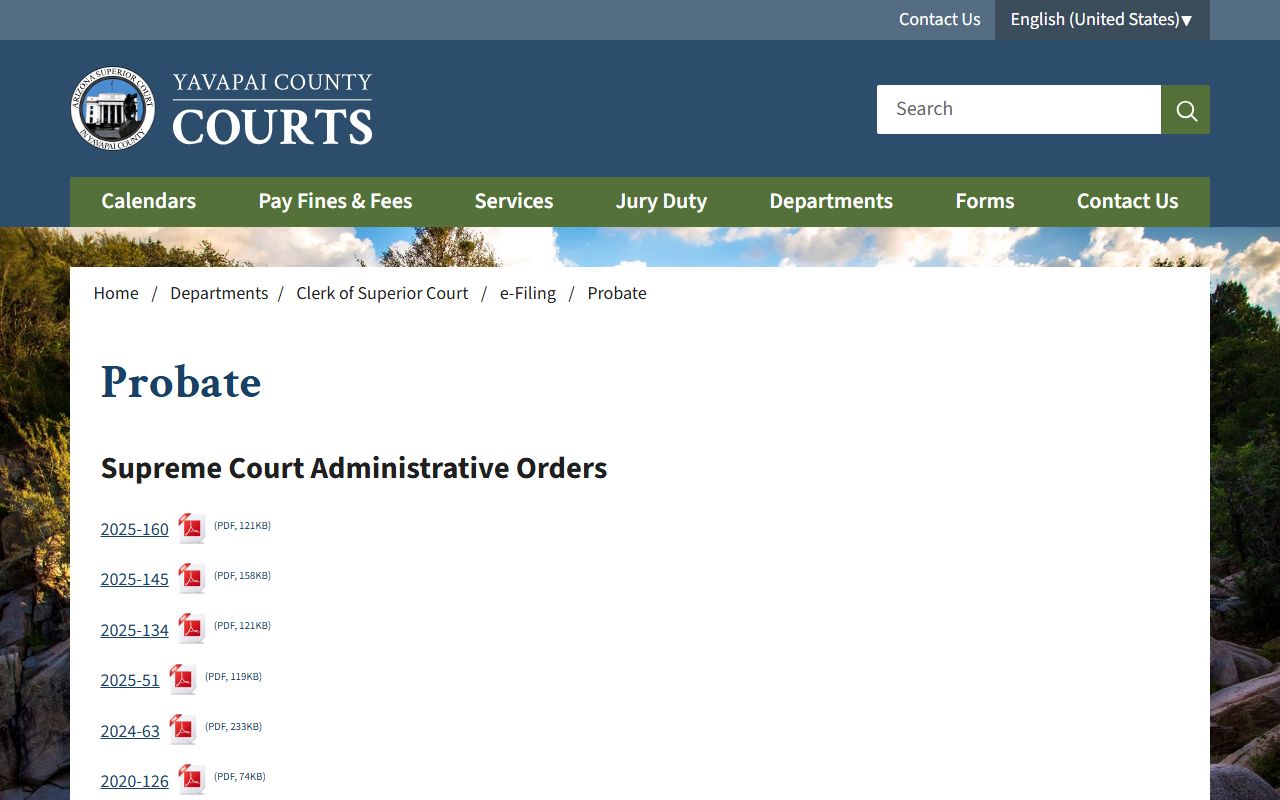Click the (PDF, 119KB) size label
This screenshot has width=1280, height=800.
point(233,676)
